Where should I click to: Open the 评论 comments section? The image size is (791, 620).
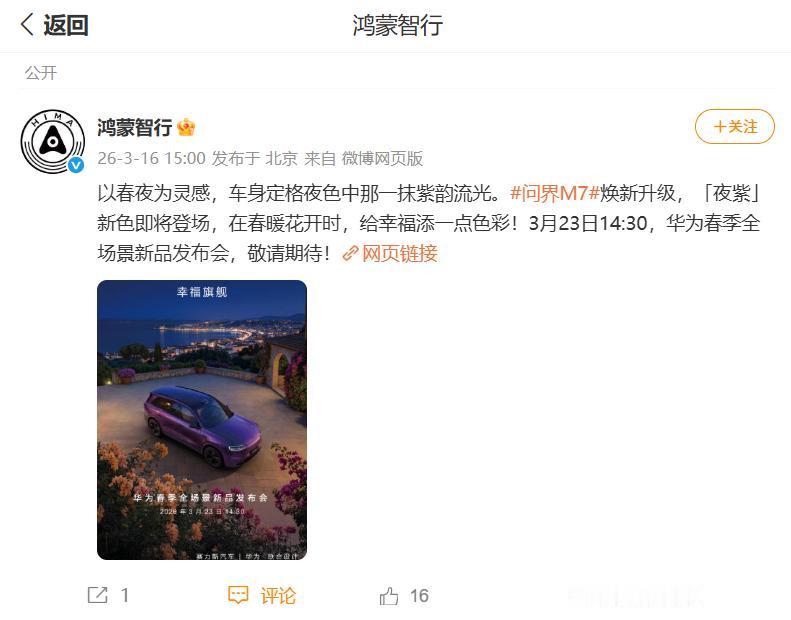point(278,596)
